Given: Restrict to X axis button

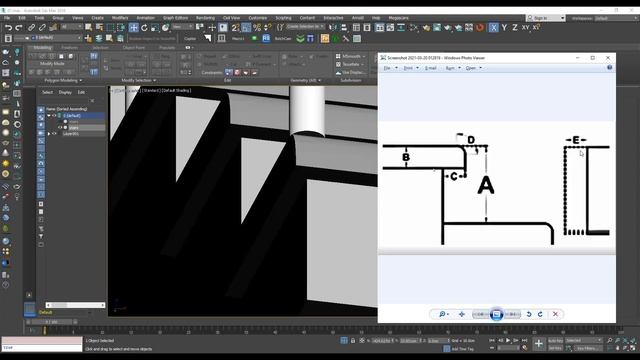Looking at the screenshot, I should (x=493, y=27).
